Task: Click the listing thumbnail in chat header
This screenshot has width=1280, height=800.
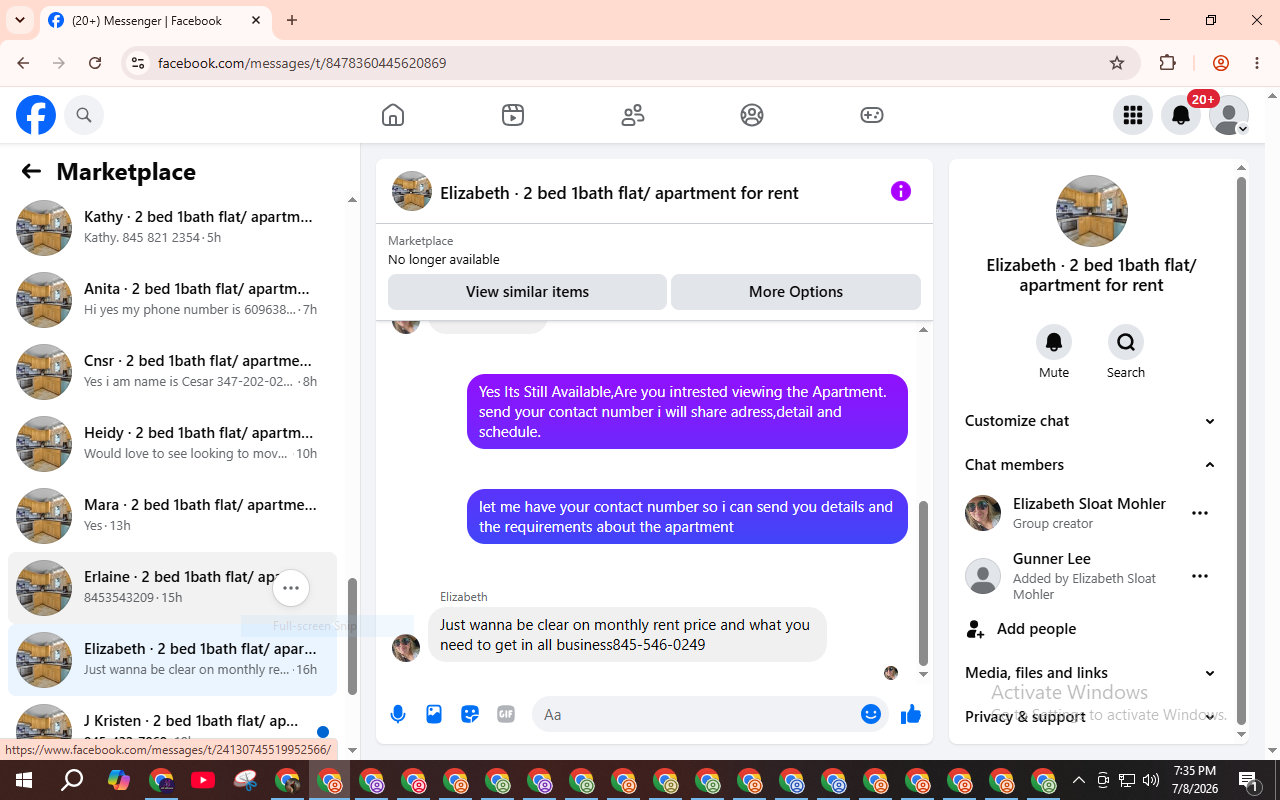Action: click(x=412, y=191)
